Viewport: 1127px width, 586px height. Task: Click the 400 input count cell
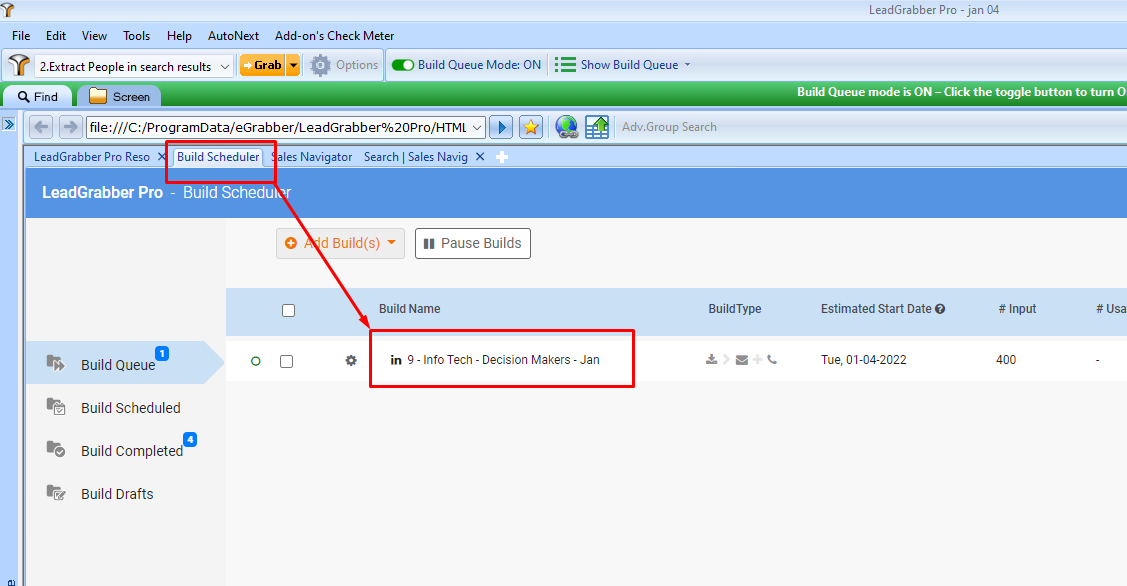[x=1006, y=360]
